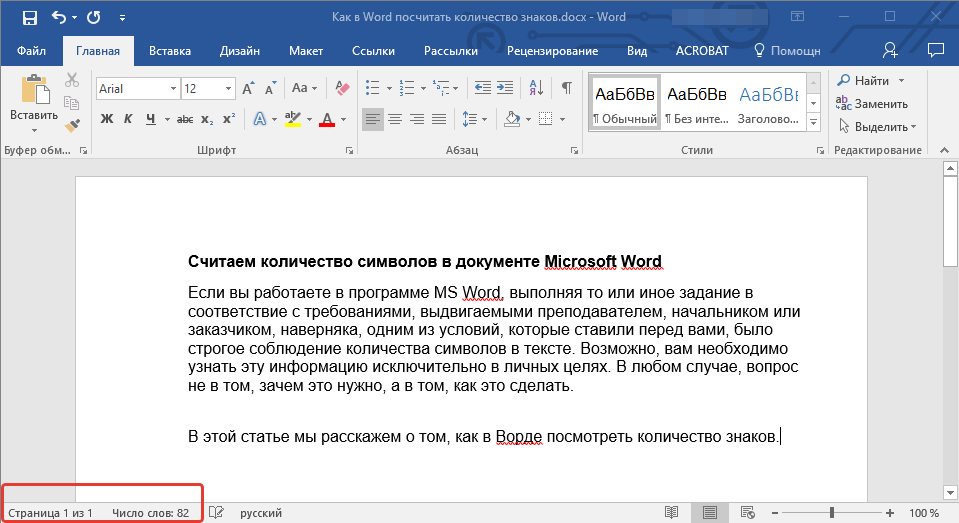Clear all formatting with the eraser icon
This screenshot has height=523, width=959.
tap(343, 88)
